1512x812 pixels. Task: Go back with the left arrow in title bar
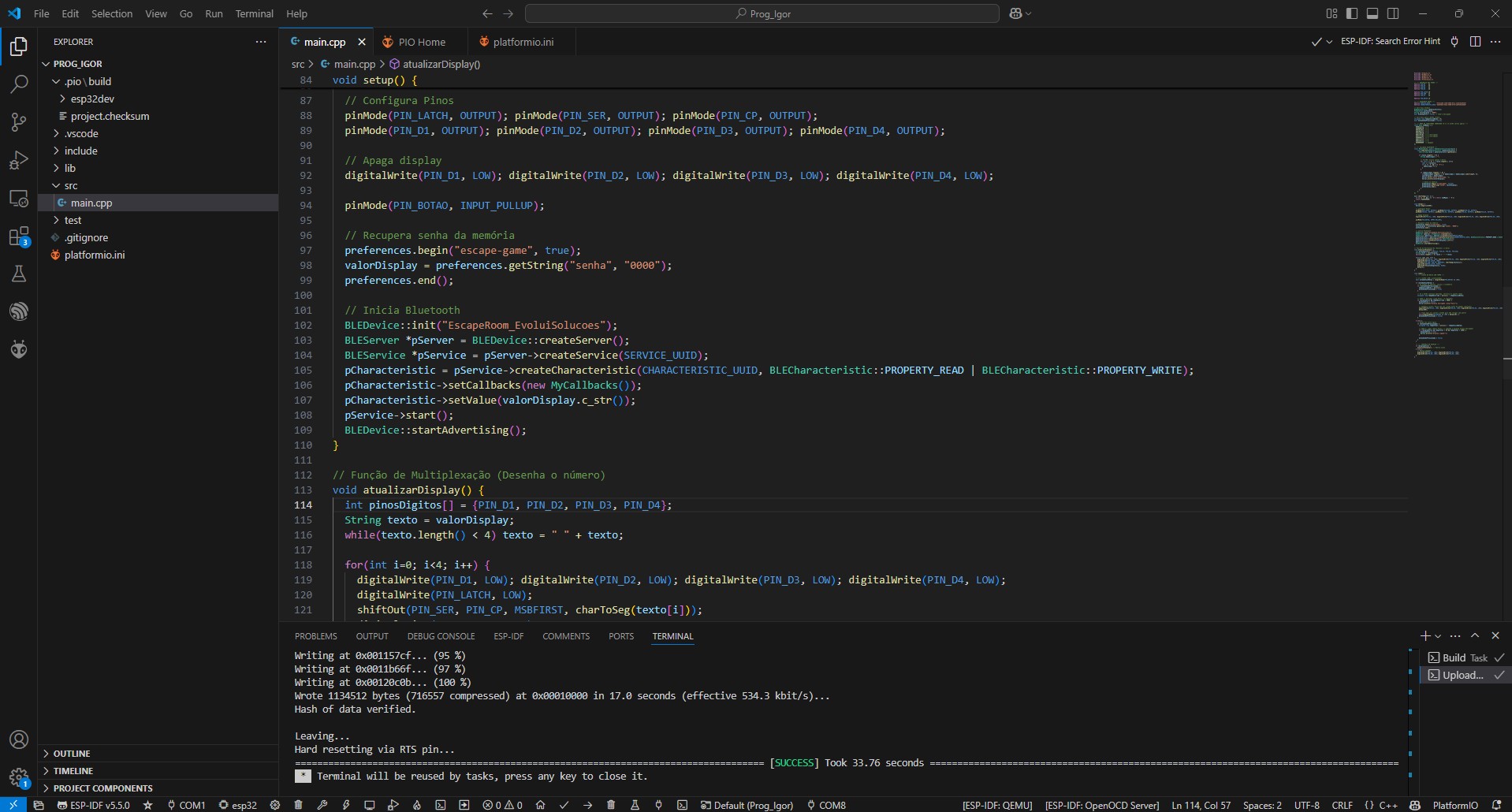[x=487, y=13]
